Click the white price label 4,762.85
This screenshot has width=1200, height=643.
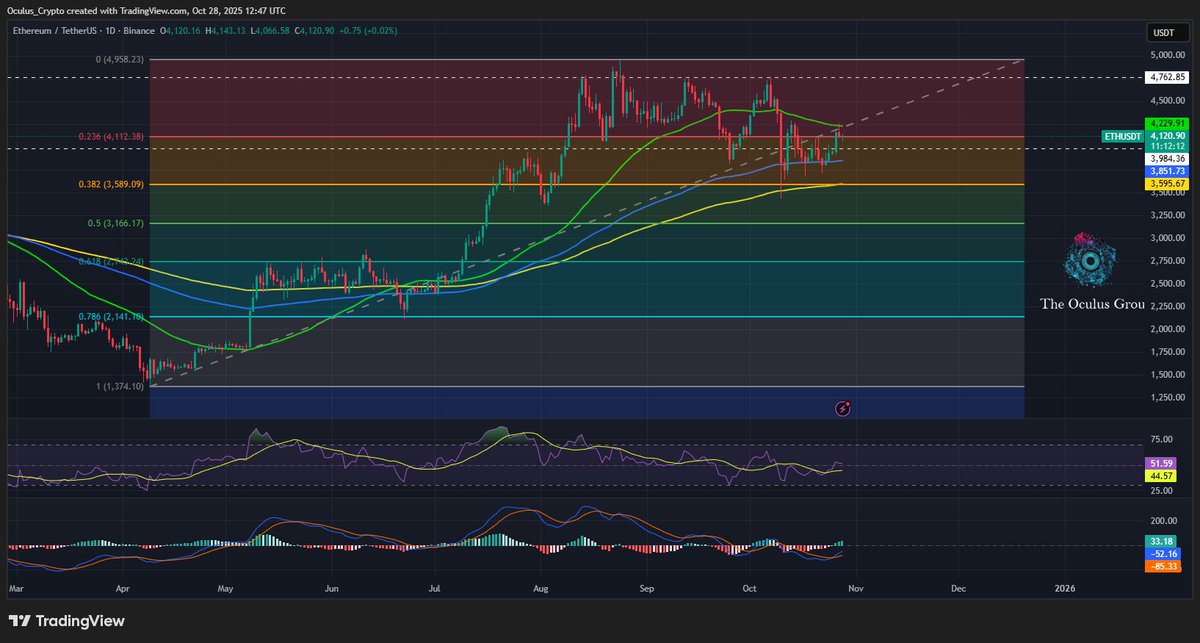[1168, 76]
